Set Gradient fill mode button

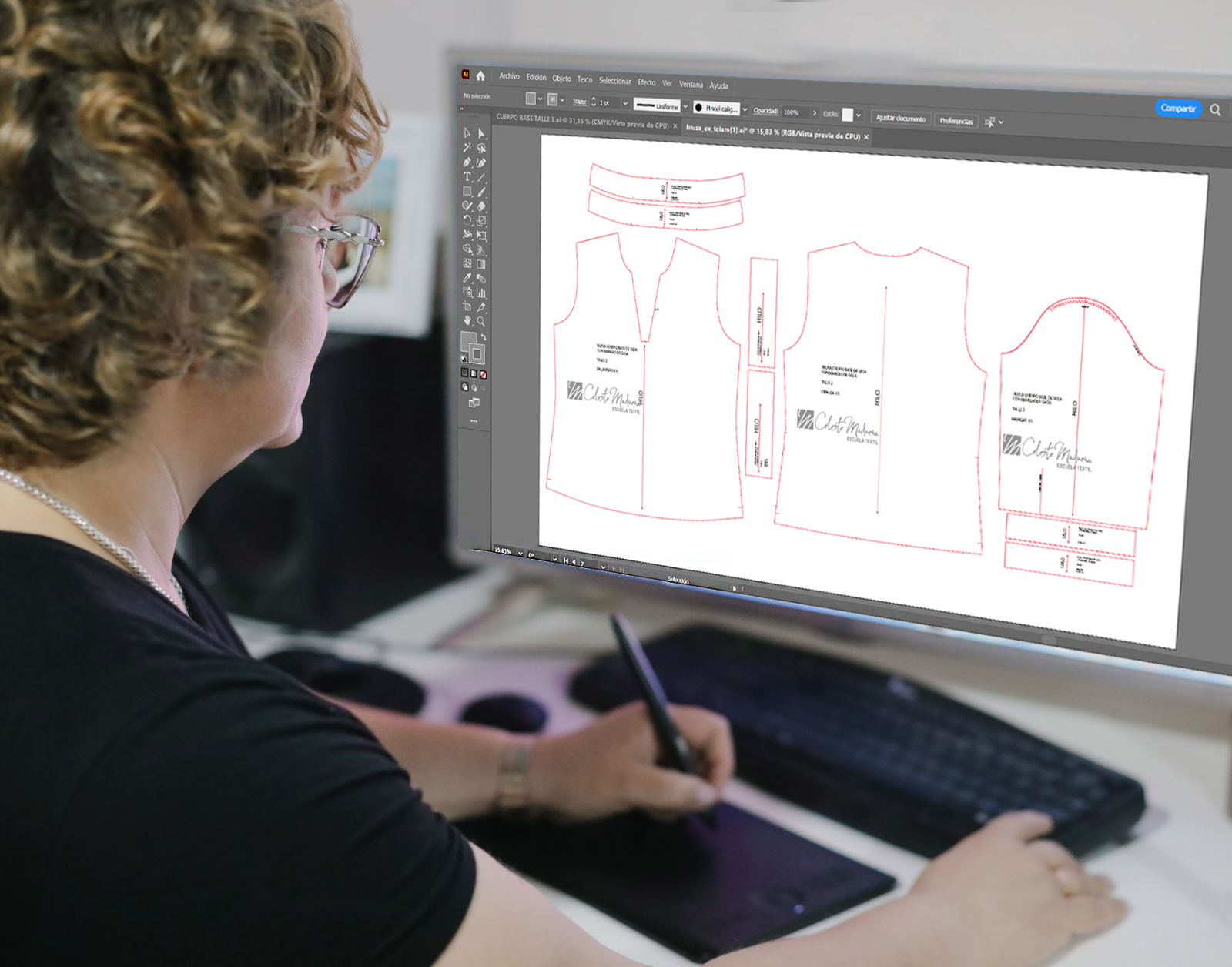coord(474,373)
